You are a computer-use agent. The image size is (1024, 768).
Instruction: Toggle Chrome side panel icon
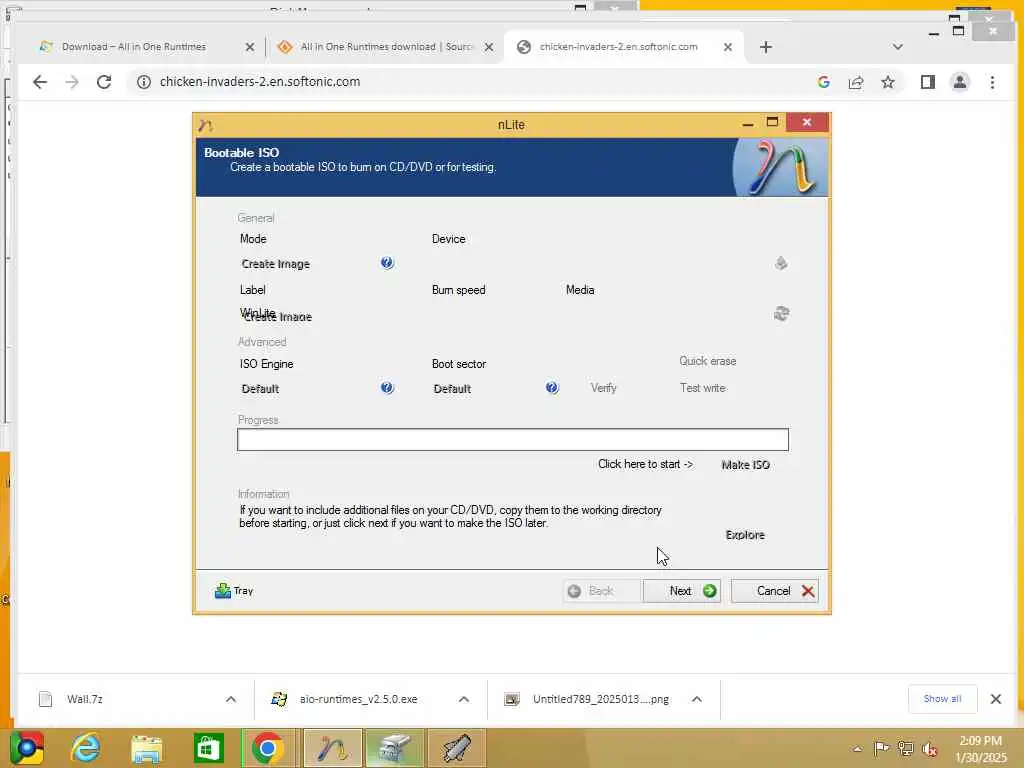[928, 82]
